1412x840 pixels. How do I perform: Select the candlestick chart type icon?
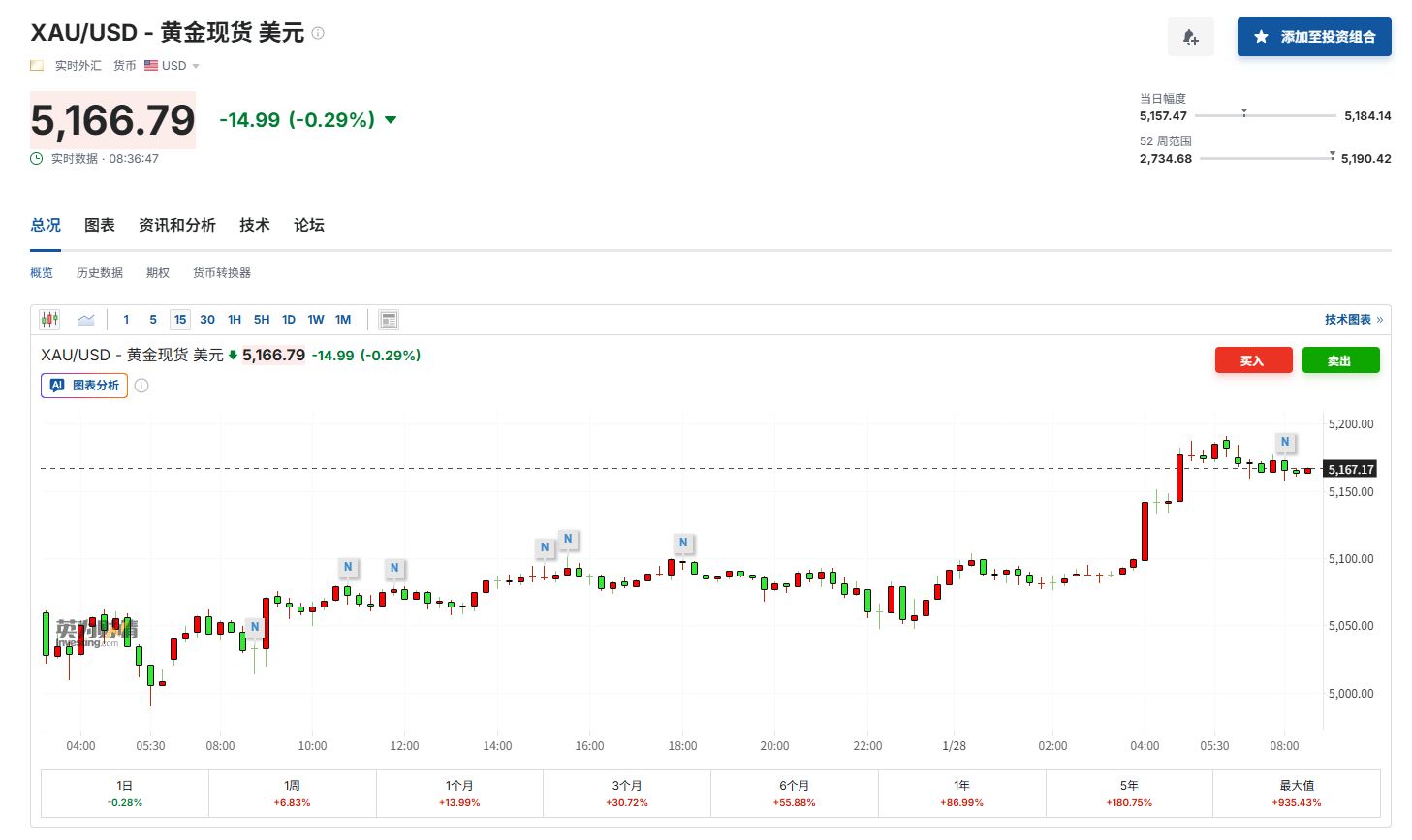tap(49, 320)
